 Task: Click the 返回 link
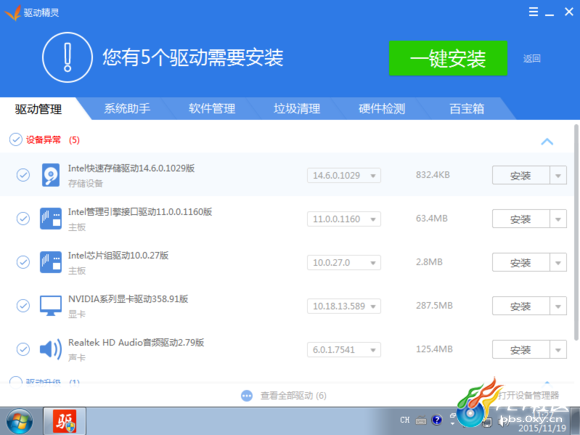[x=532, y=58]
